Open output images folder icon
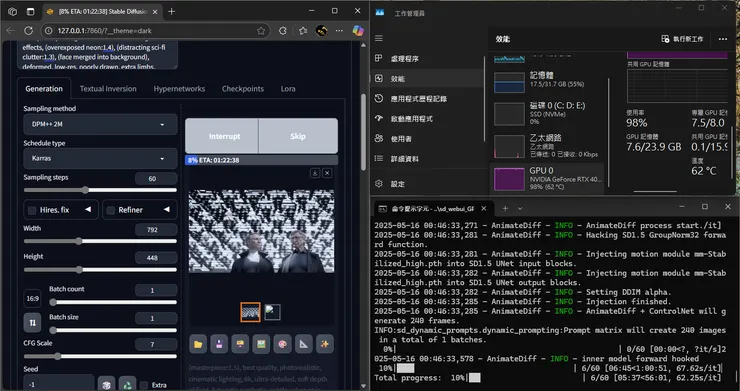The width and height of the screenshot is (740, 391). click(x=198, y=344)
